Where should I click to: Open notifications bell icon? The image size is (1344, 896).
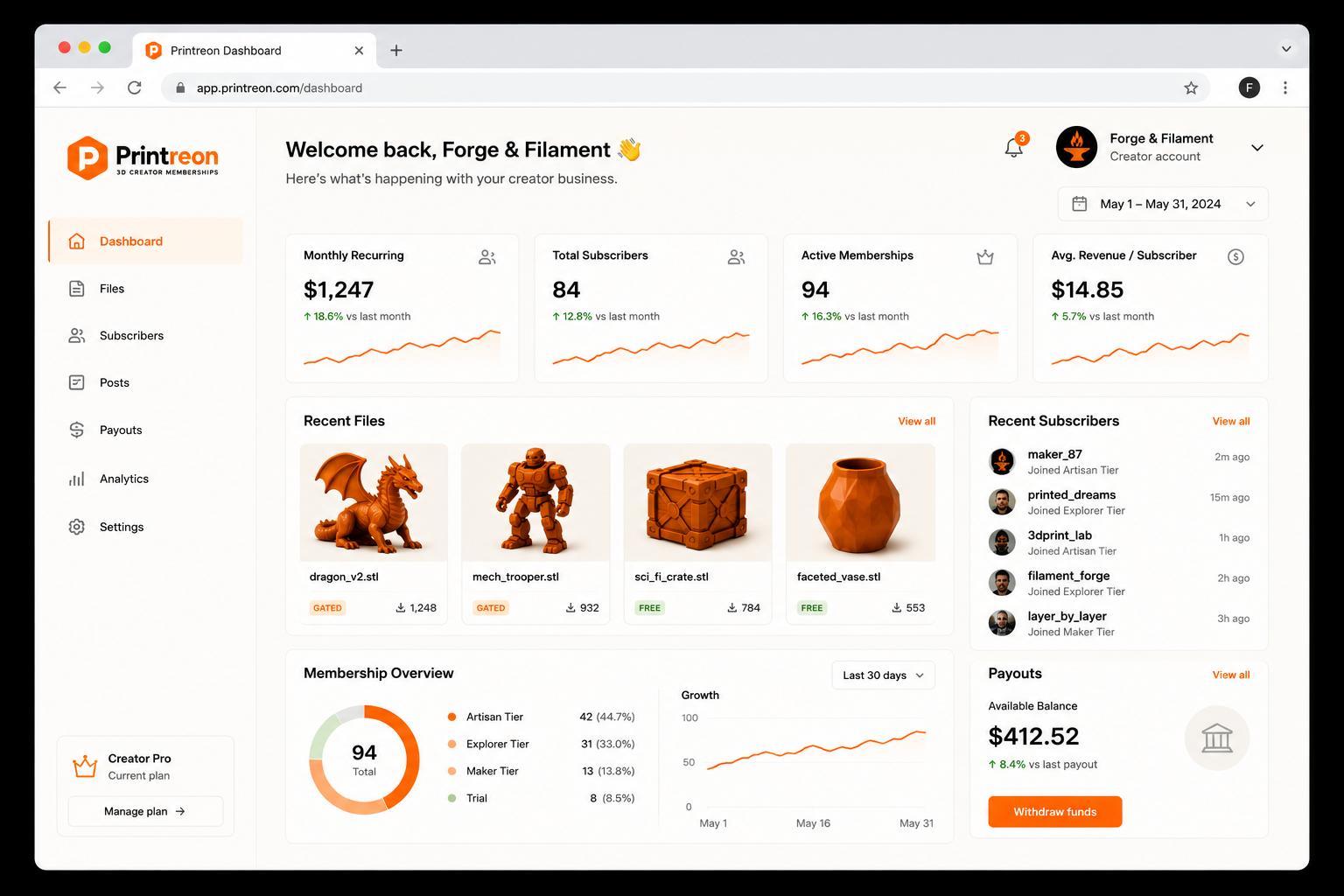tap(1014, 148)
